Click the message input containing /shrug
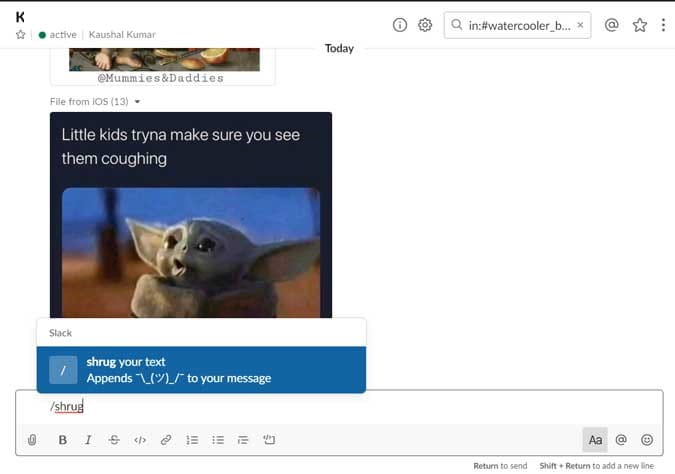This screenshot has width=675, height=474. pyautogui.click(x=339, y=406)
